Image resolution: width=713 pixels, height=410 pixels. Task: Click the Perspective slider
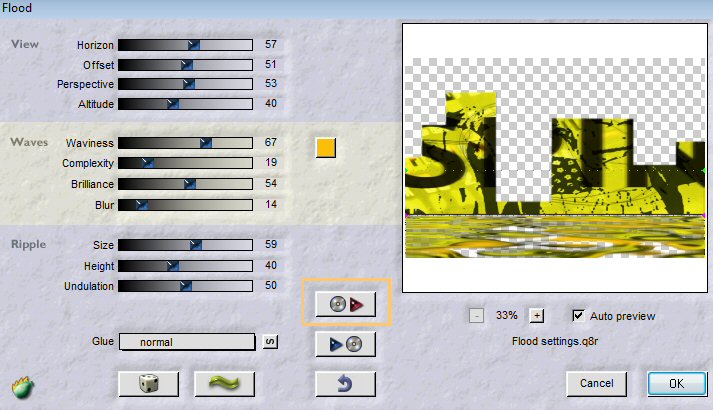pos(185,84)
